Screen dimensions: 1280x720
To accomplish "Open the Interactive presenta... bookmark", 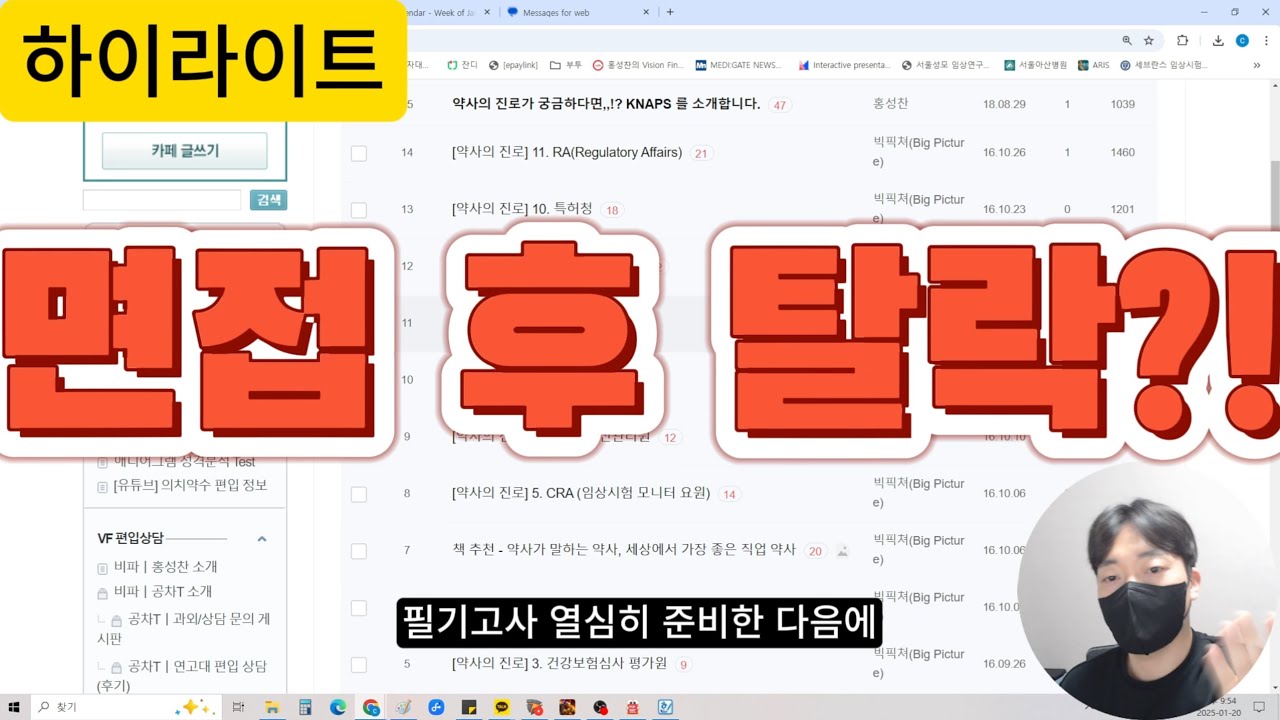I will 844,65.
